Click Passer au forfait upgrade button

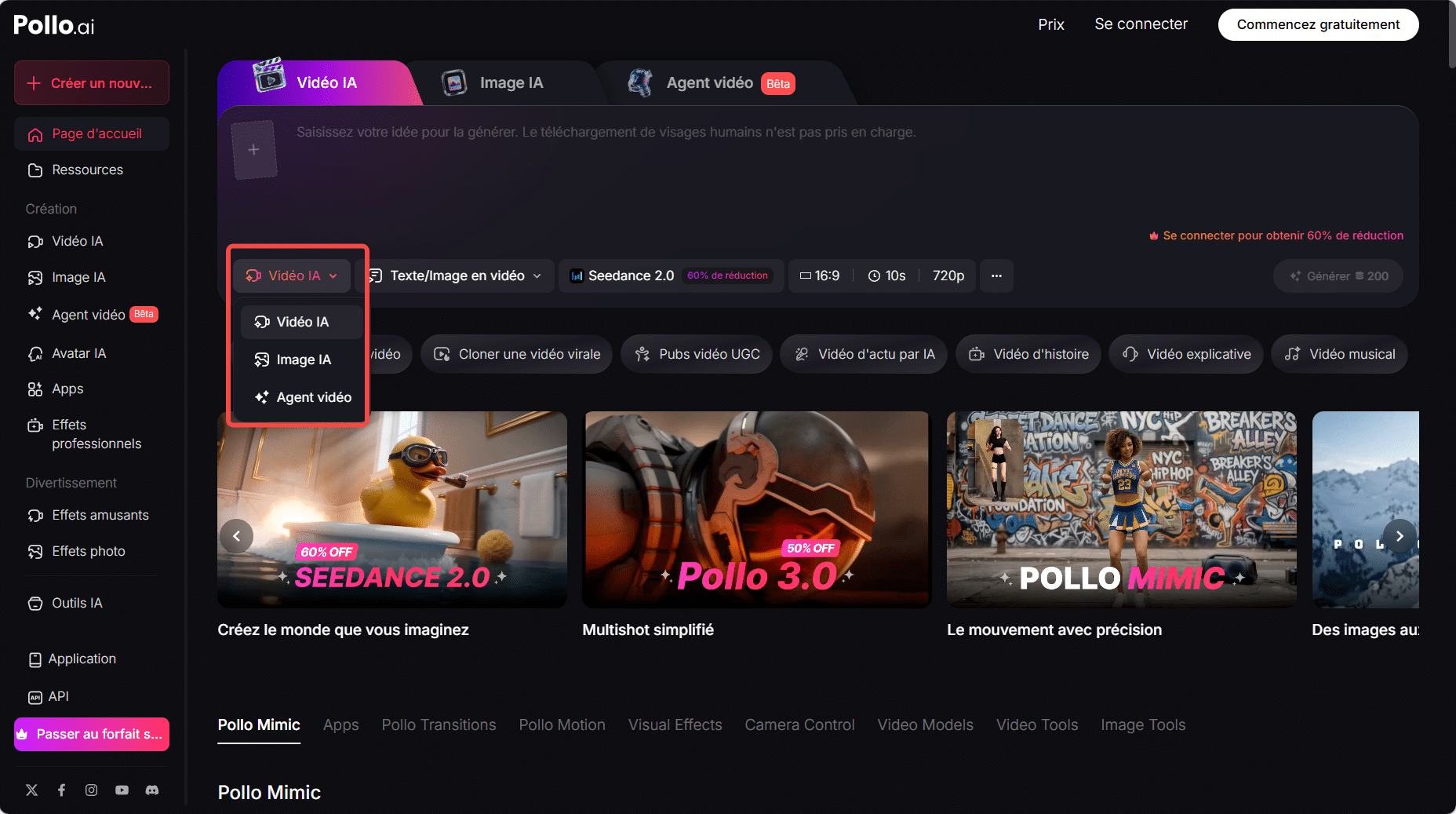(92, 734)
